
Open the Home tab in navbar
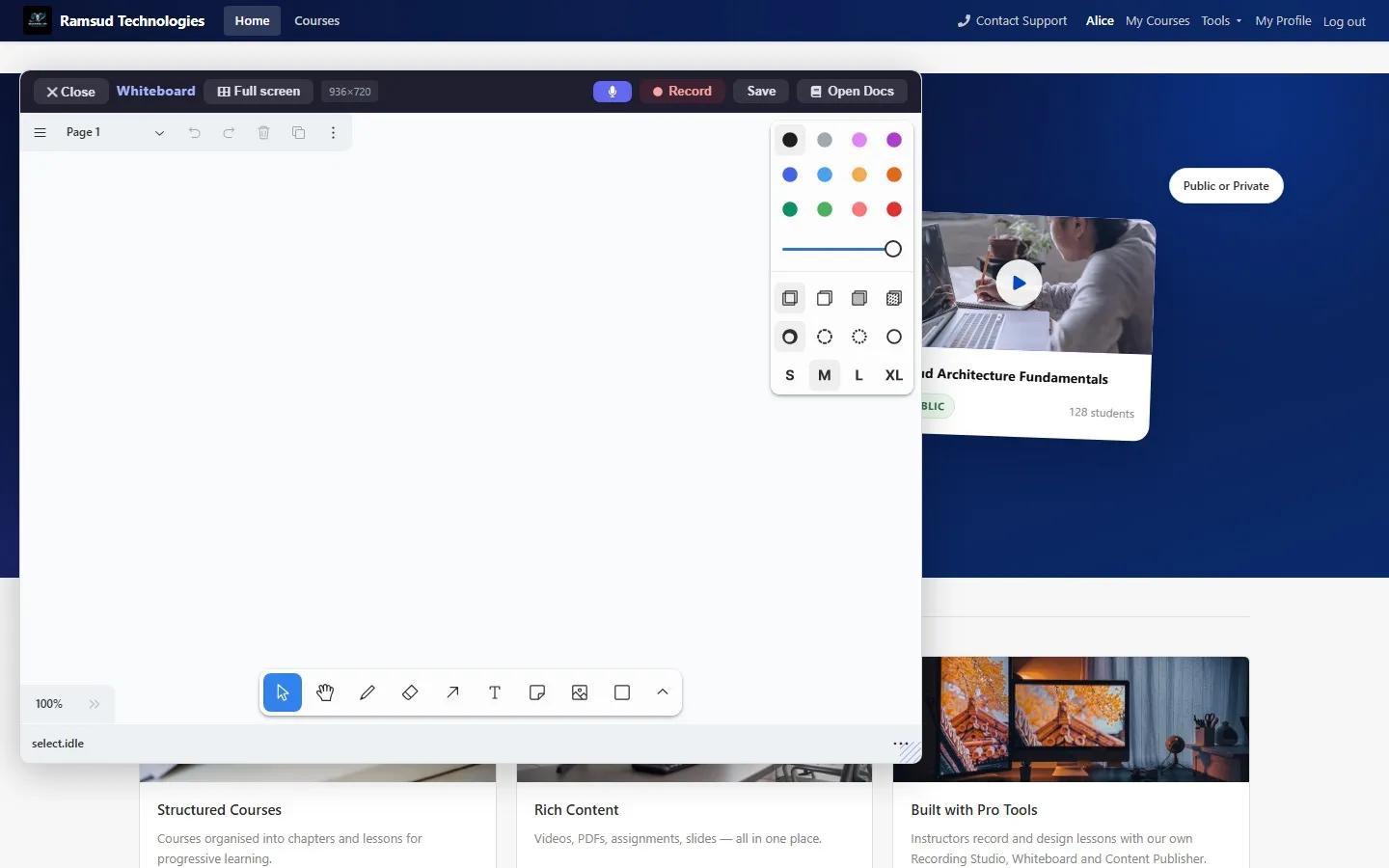(x=253, y=21)
